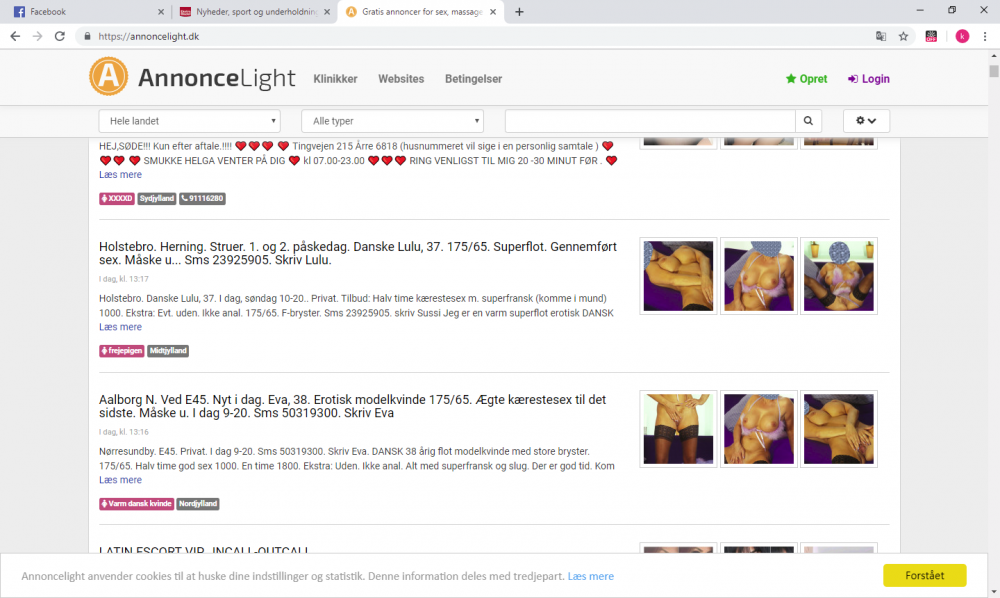The width and height of the screenshot is (1000, 598).
Task: Reload the page with refresh icon
Action: [x=60, y=36]
